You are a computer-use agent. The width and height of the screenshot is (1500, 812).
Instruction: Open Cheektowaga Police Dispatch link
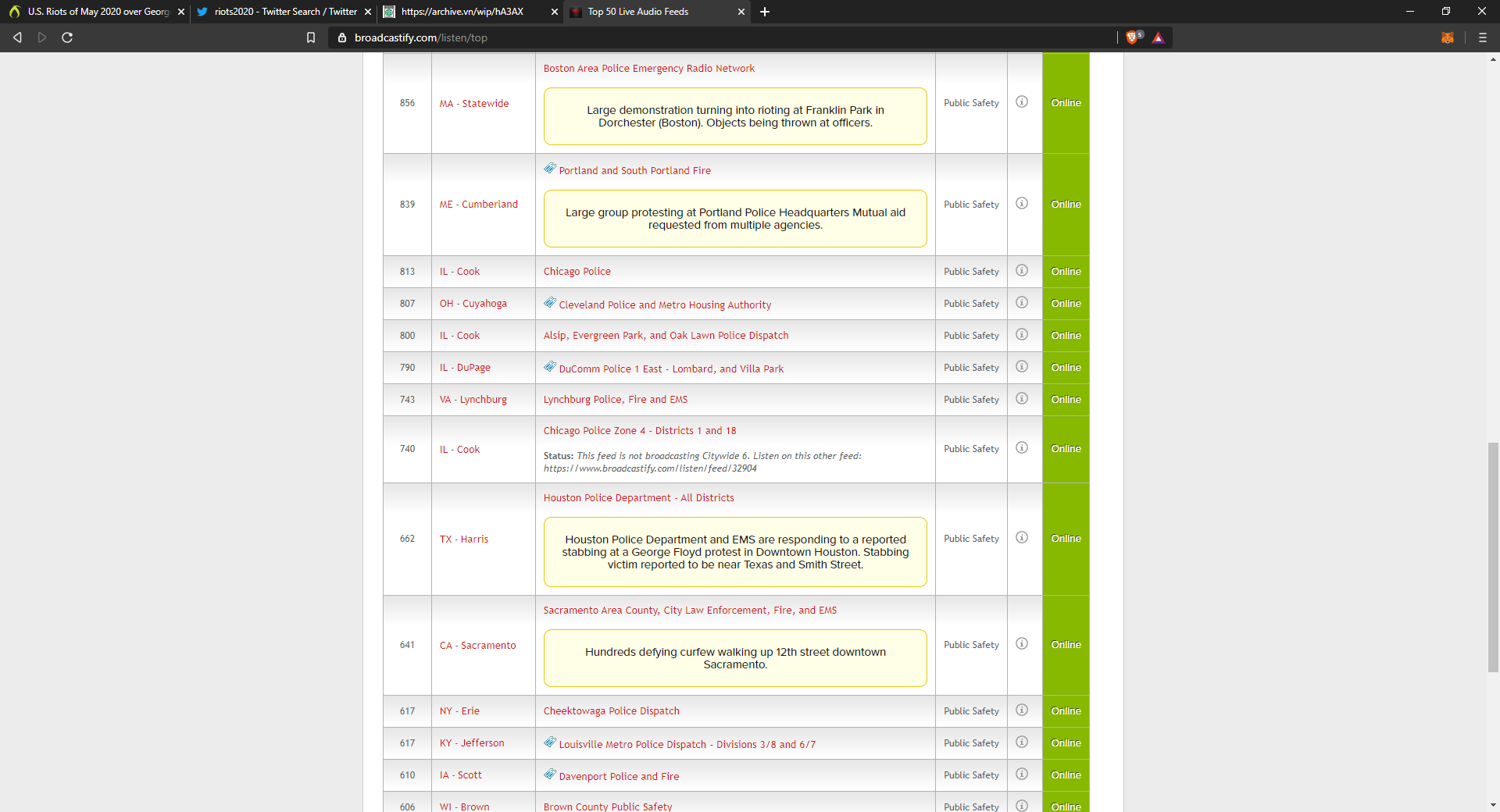point(612,711)
